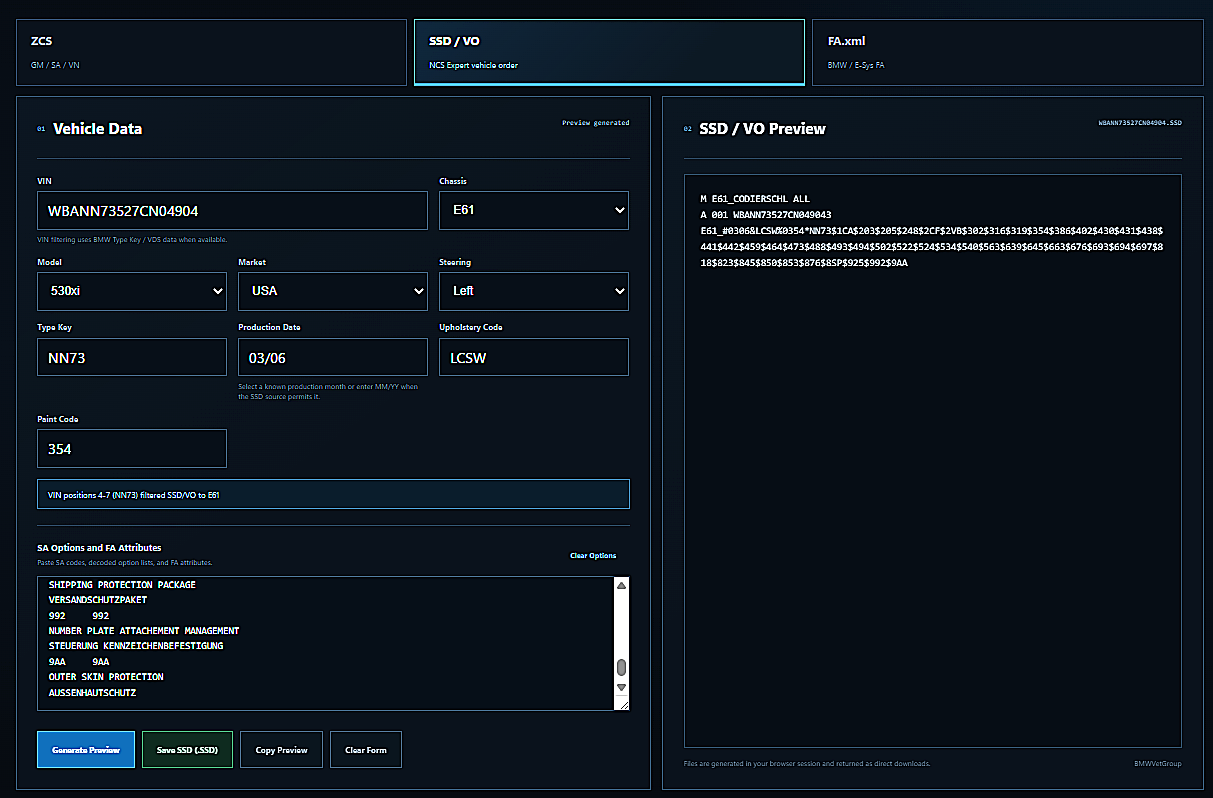This screenshot has height=798, width=1213.
Task: Select the SSD / VO tab
Action: 609,52
